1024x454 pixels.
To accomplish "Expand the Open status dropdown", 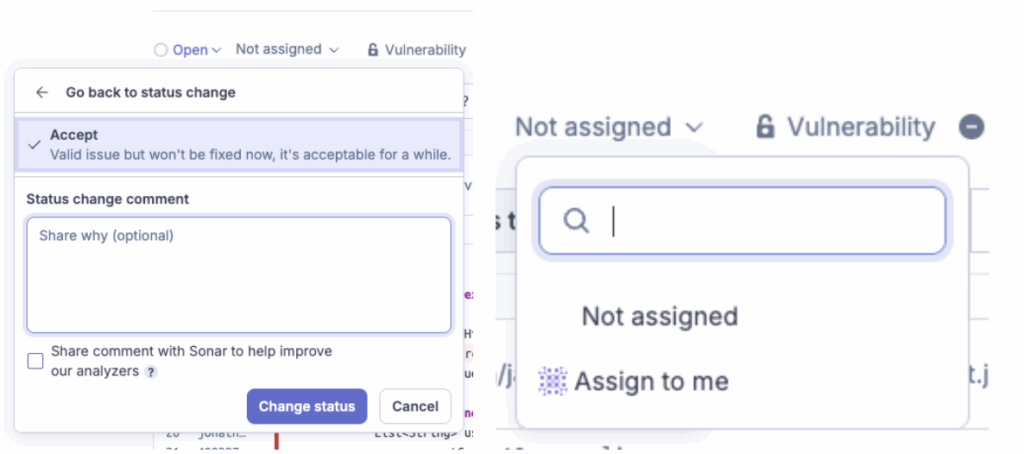I will click(x=190, y=50).
